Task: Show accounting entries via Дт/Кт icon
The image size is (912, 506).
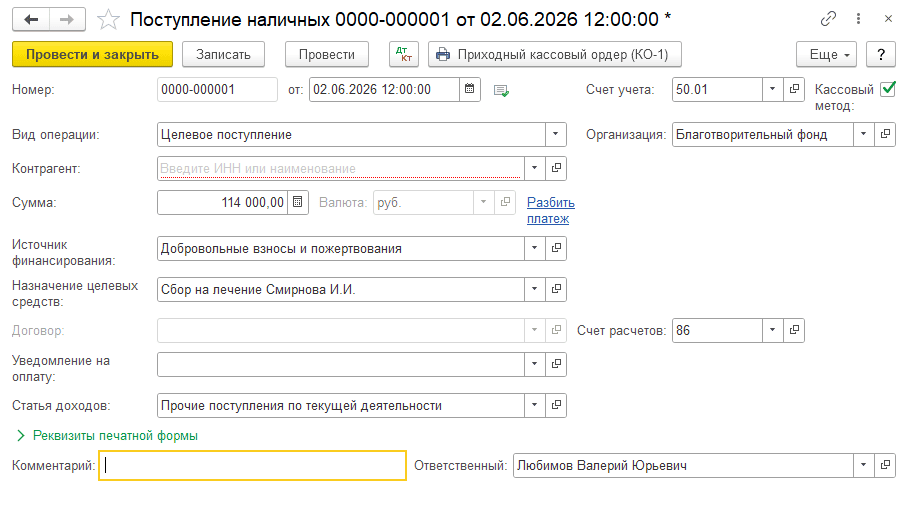Action: [404, 55]
